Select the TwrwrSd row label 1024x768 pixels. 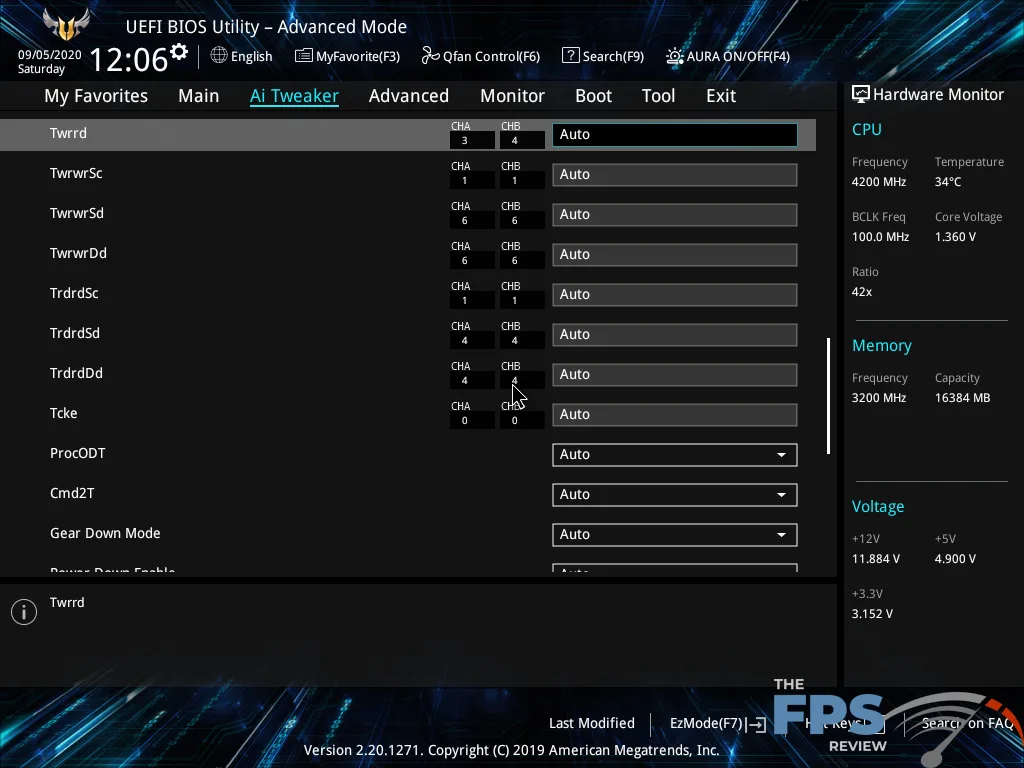pos(76,213)
